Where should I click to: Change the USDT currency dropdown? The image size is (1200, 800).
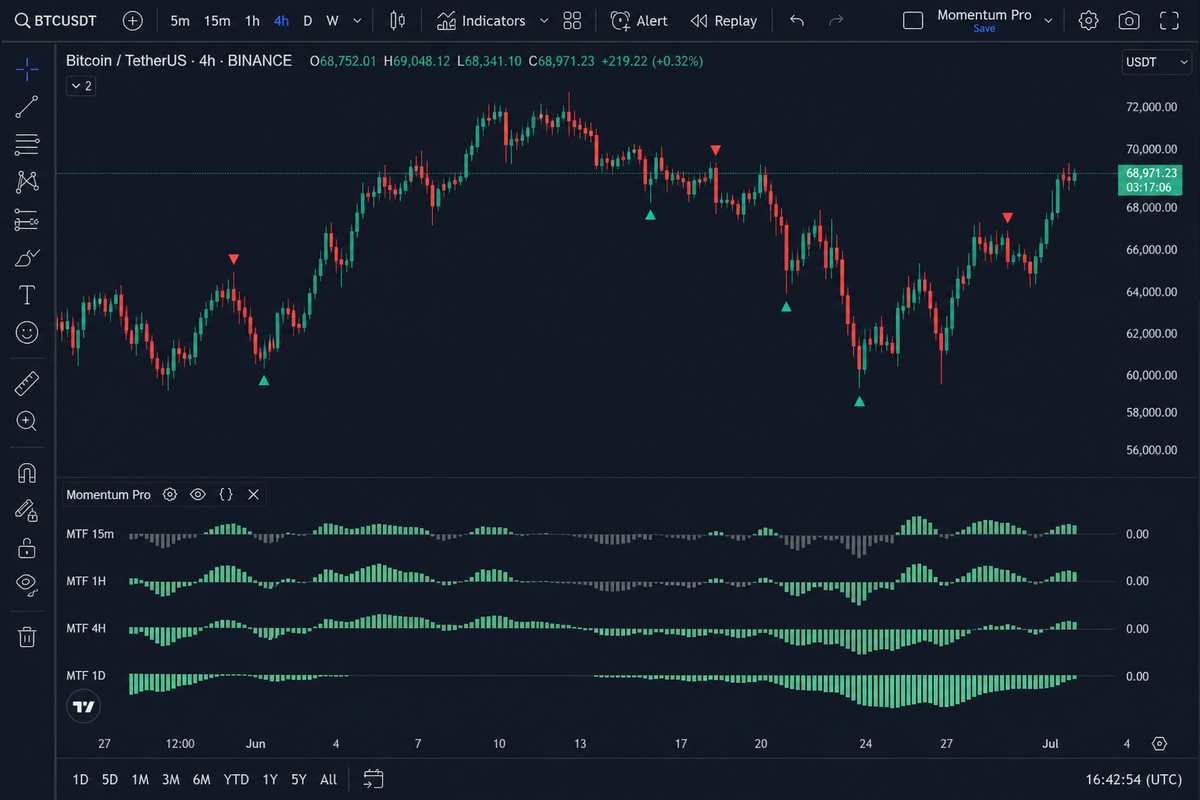tap(1157, 62)
